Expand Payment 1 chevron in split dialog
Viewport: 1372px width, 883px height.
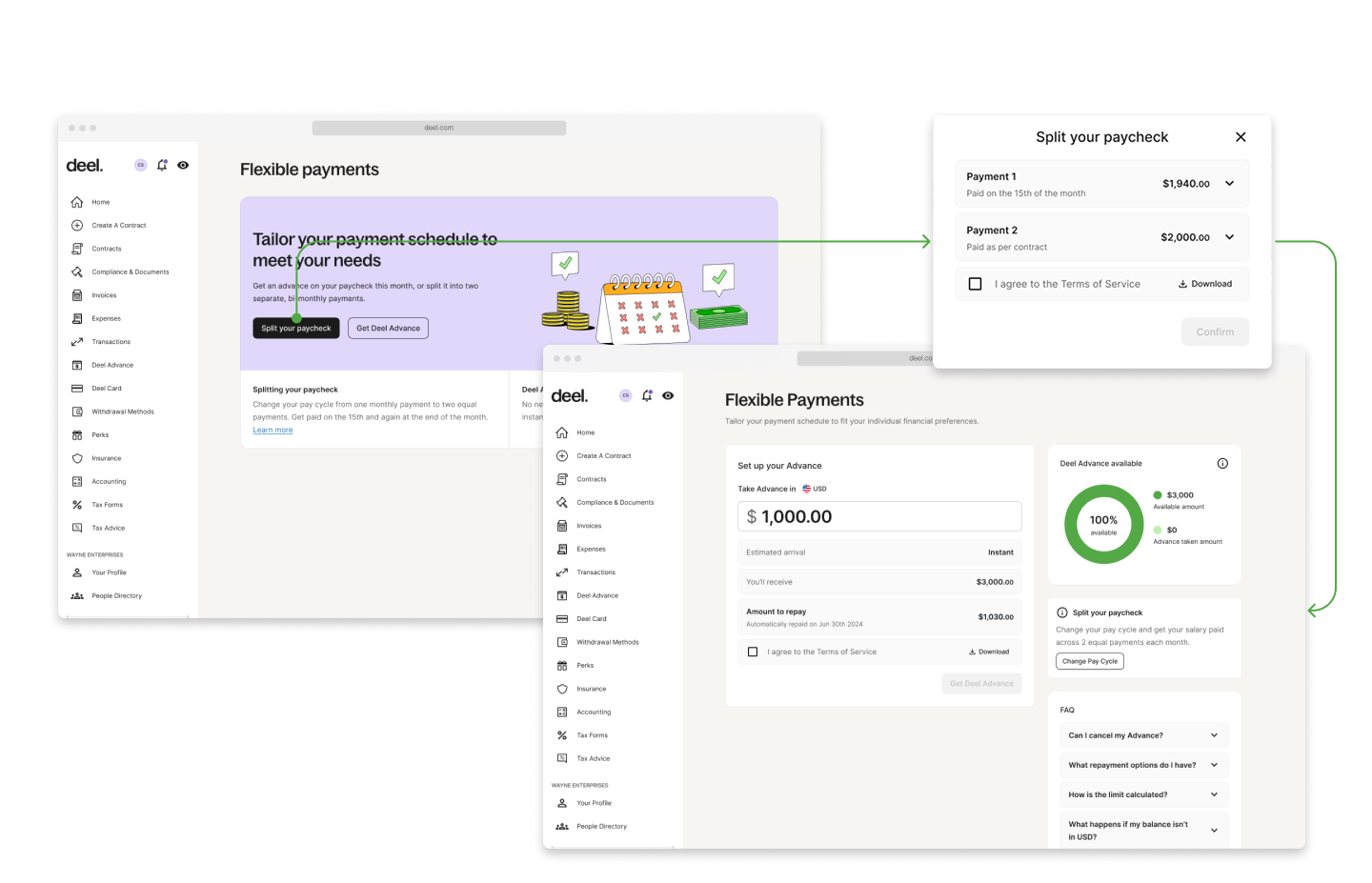[x=1229, y=184]
